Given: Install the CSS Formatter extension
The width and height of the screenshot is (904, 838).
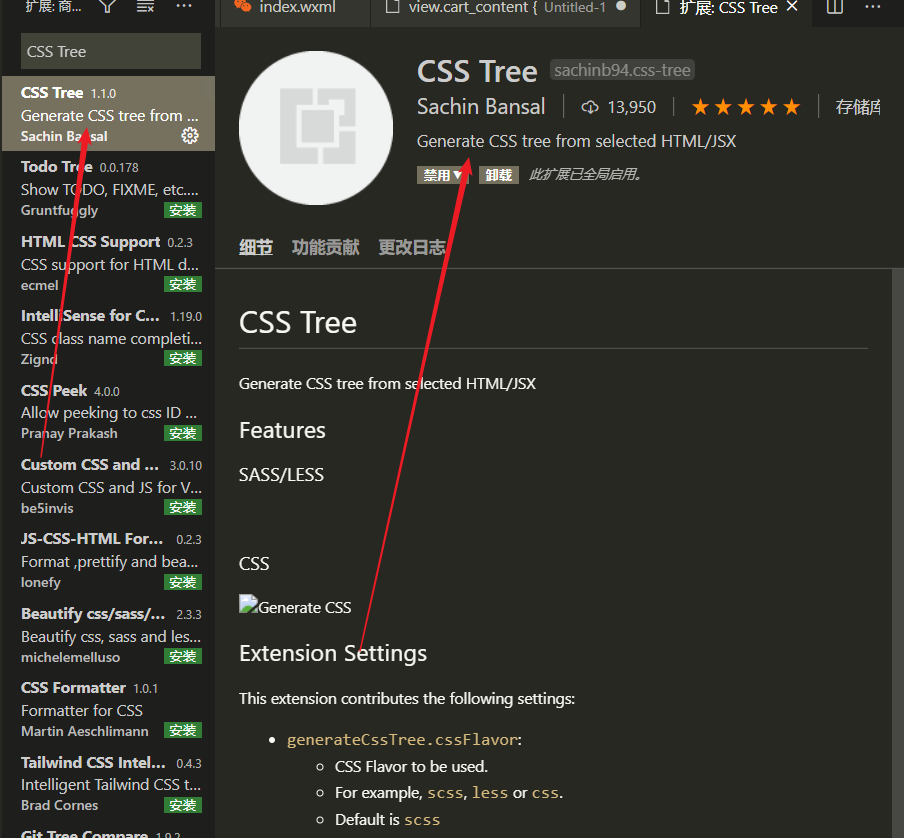Looking at the screenshot, I should pos(183,730).
